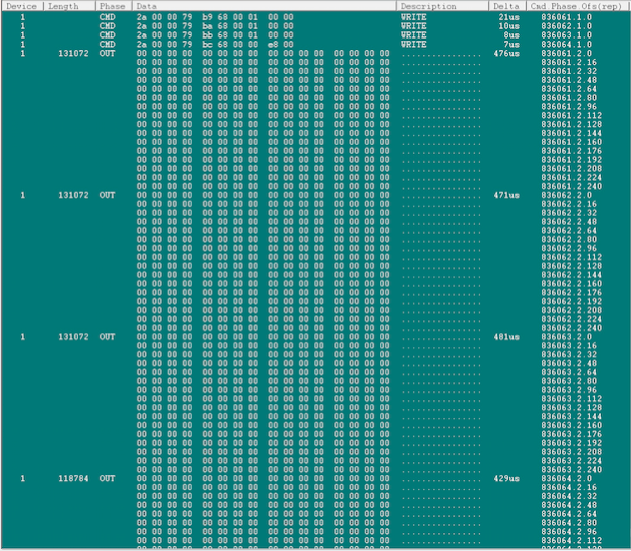Click the offset 836063.2.224
631x551 pixels.
[x=571, y=460]
